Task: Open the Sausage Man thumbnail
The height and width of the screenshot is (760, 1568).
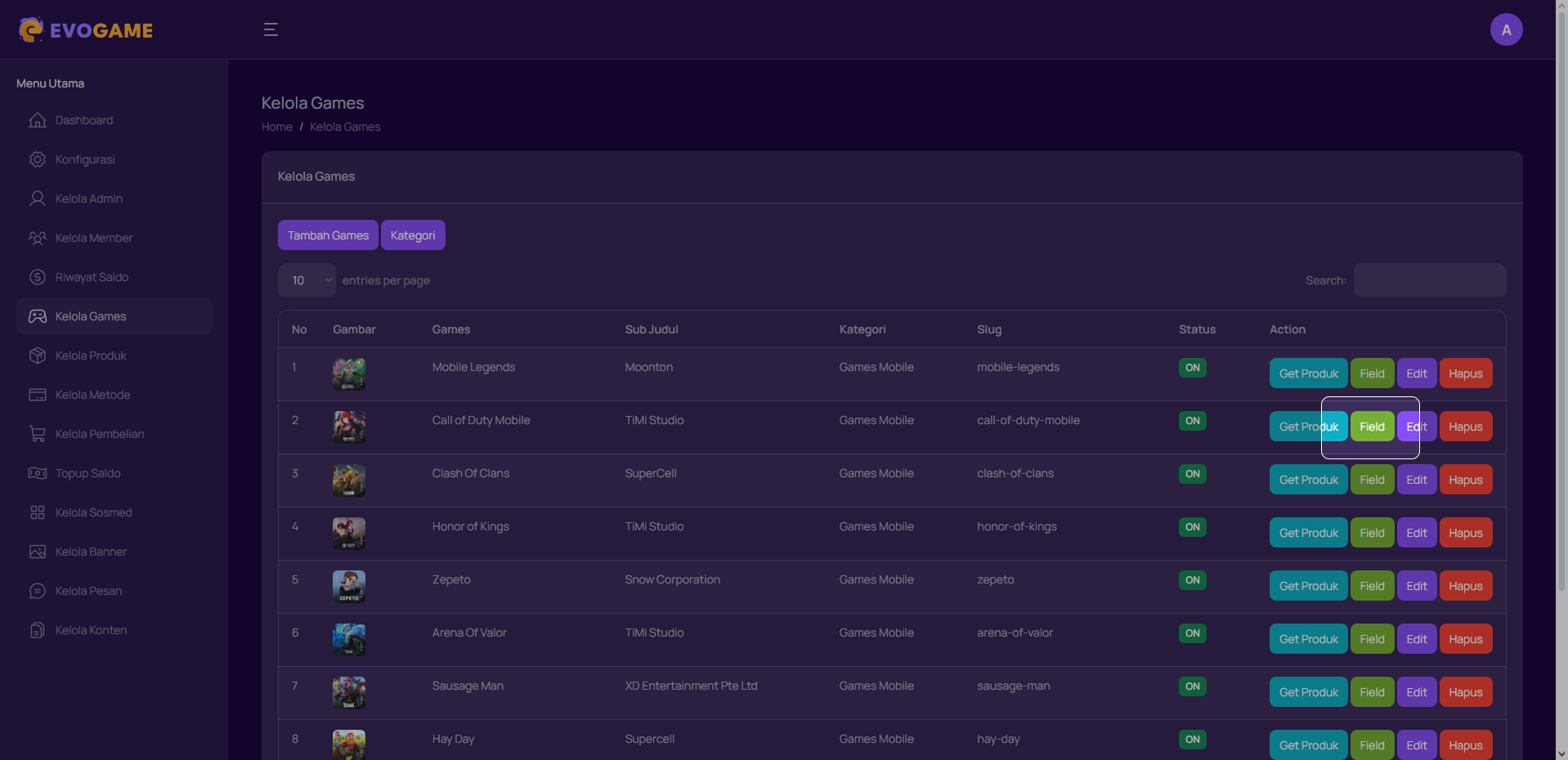Action: [x=349, y=693]
